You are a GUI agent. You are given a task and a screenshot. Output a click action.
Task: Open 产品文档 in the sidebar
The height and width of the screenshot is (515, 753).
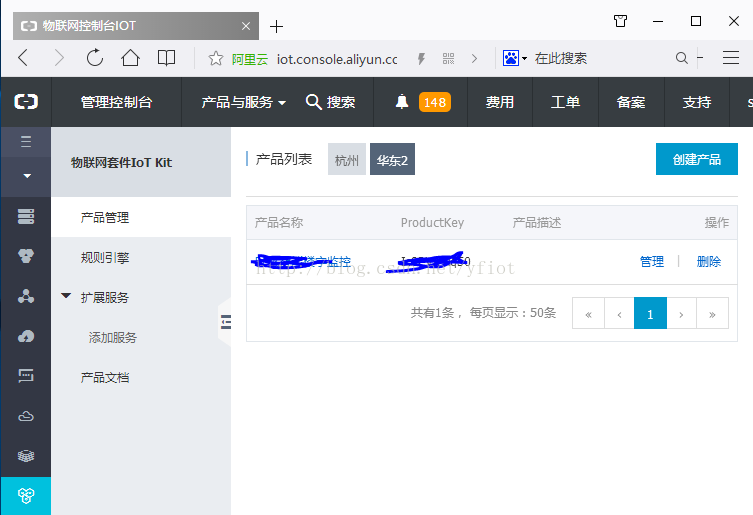[105, 378]
